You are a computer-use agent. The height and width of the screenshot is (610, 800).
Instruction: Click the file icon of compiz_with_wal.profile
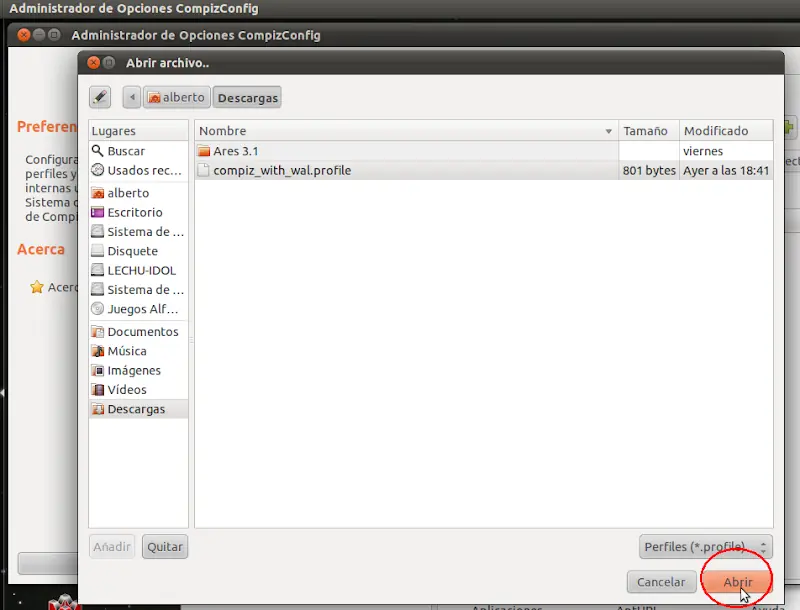[203, 170]
